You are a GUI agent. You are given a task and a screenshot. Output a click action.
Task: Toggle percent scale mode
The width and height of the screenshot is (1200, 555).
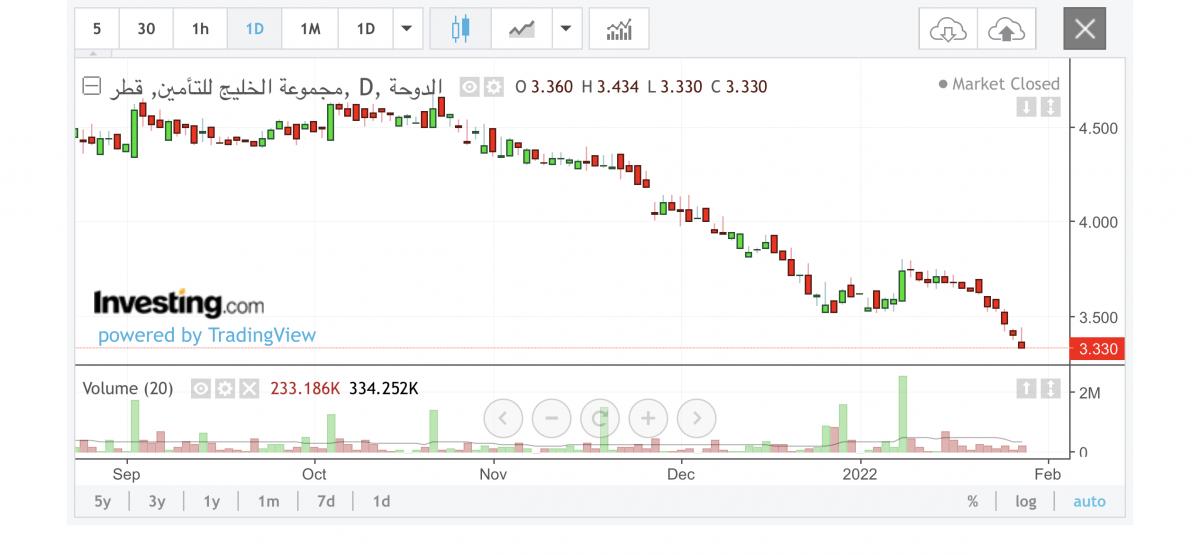pyautogui.click(x=972, y=501)
